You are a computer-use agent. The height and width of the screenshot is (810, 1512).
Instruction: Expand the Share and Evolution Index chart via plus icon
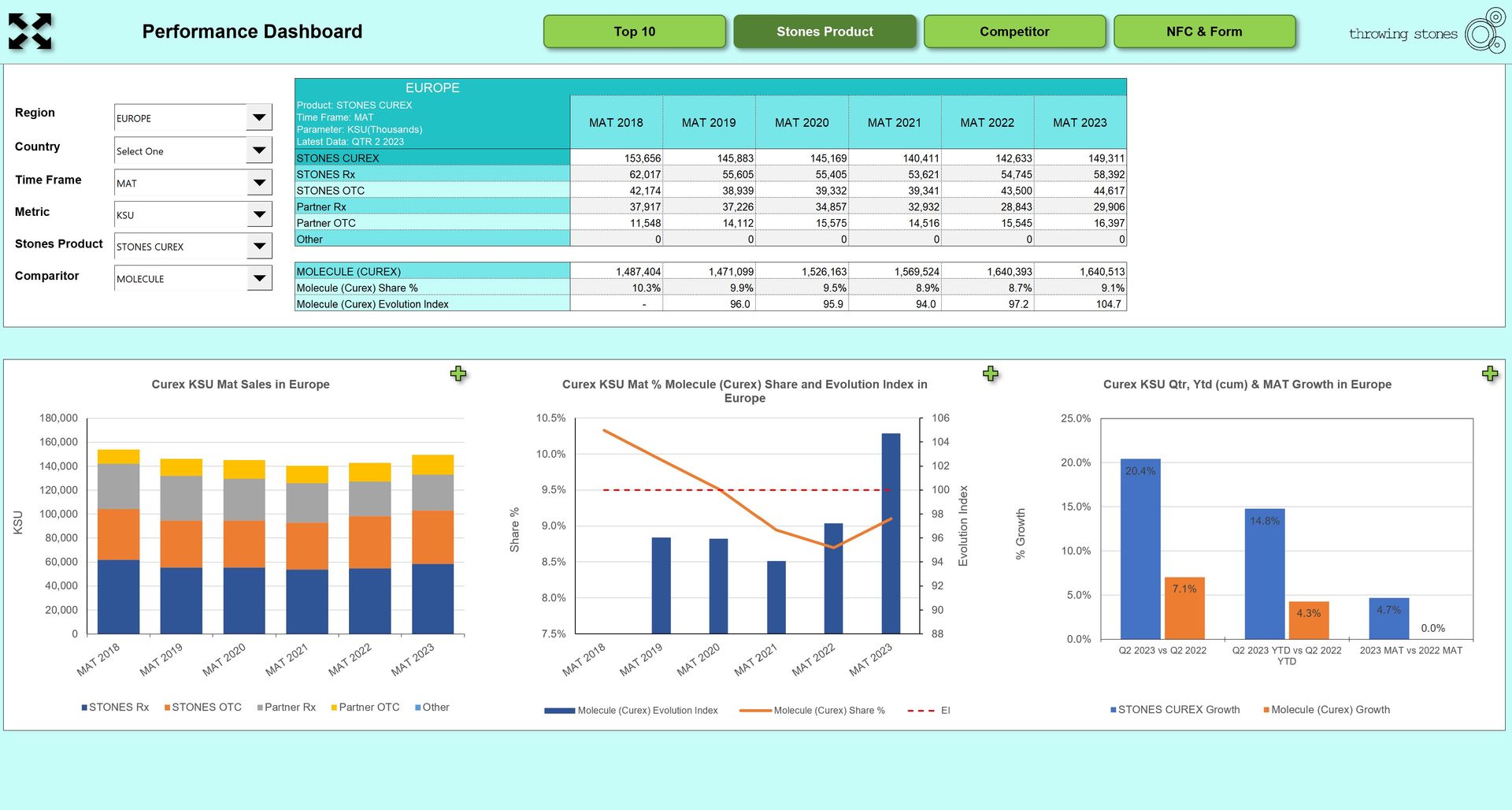(x=991, y=373)
